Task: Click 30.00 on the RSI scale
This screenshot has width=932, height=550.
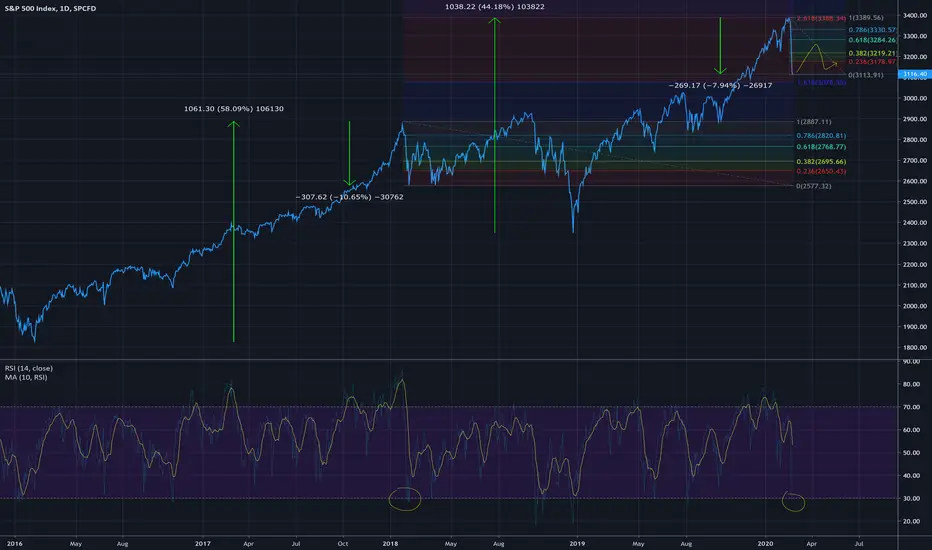Action: [911, 499]
